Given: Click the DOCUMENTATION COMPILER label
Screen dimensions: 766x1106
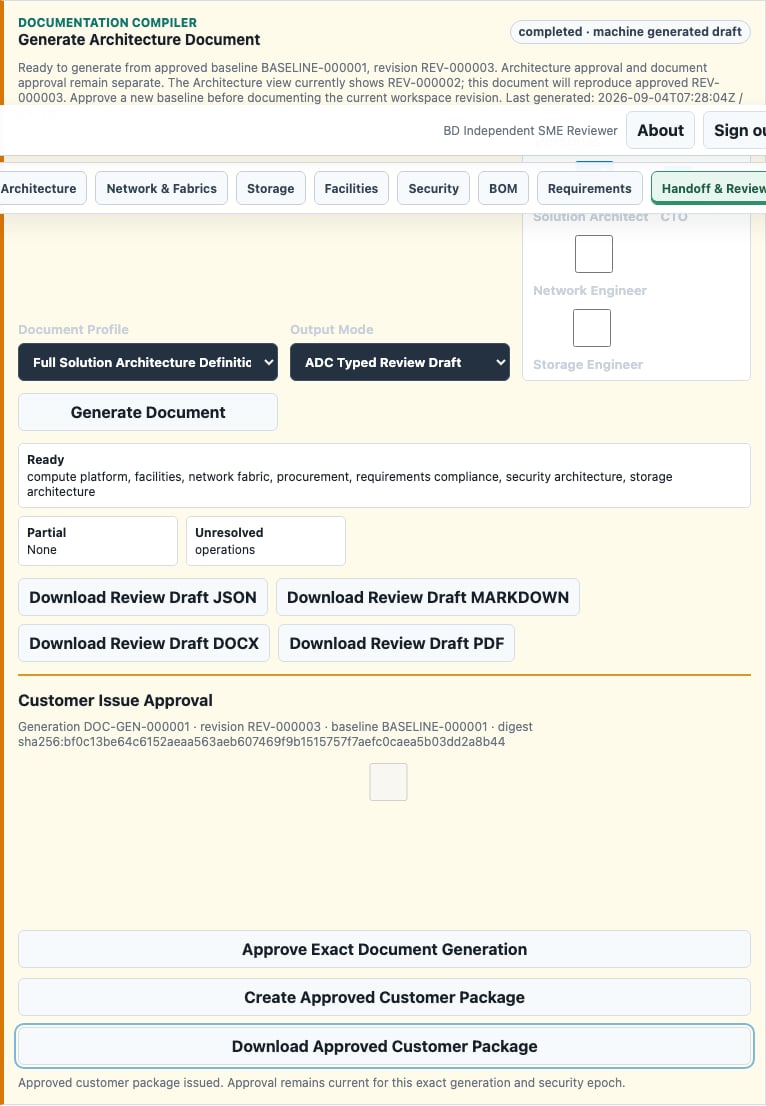Looking at the screenshot, I should 107,23.
